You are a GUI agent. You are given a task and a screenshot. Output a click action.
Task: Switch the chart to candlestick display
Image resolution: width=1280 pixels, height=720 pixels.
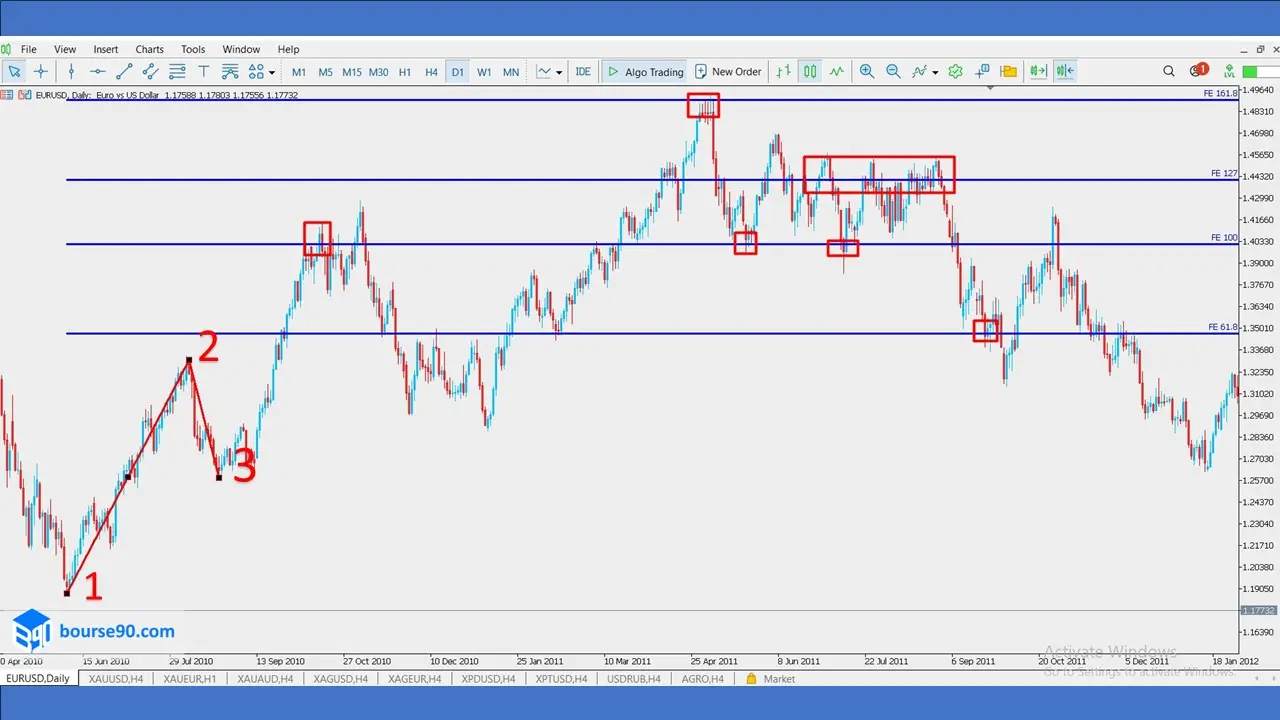[x=810, y=72]
